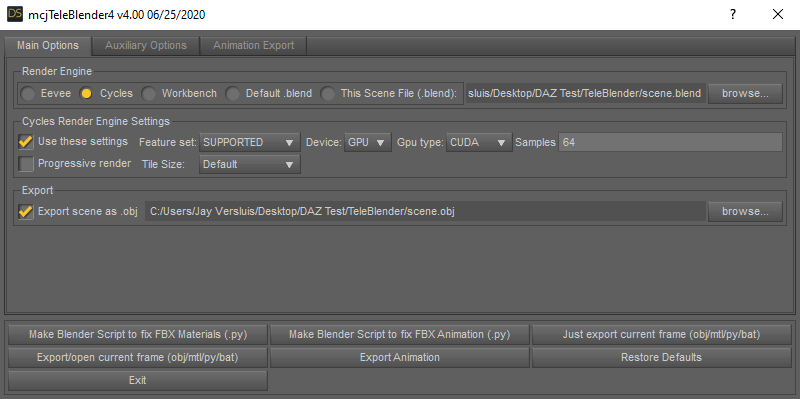The height and width of the screenshot is (399, 800).
Task: Open the Device GPU dropdown
Action: [x=367, y=142]
